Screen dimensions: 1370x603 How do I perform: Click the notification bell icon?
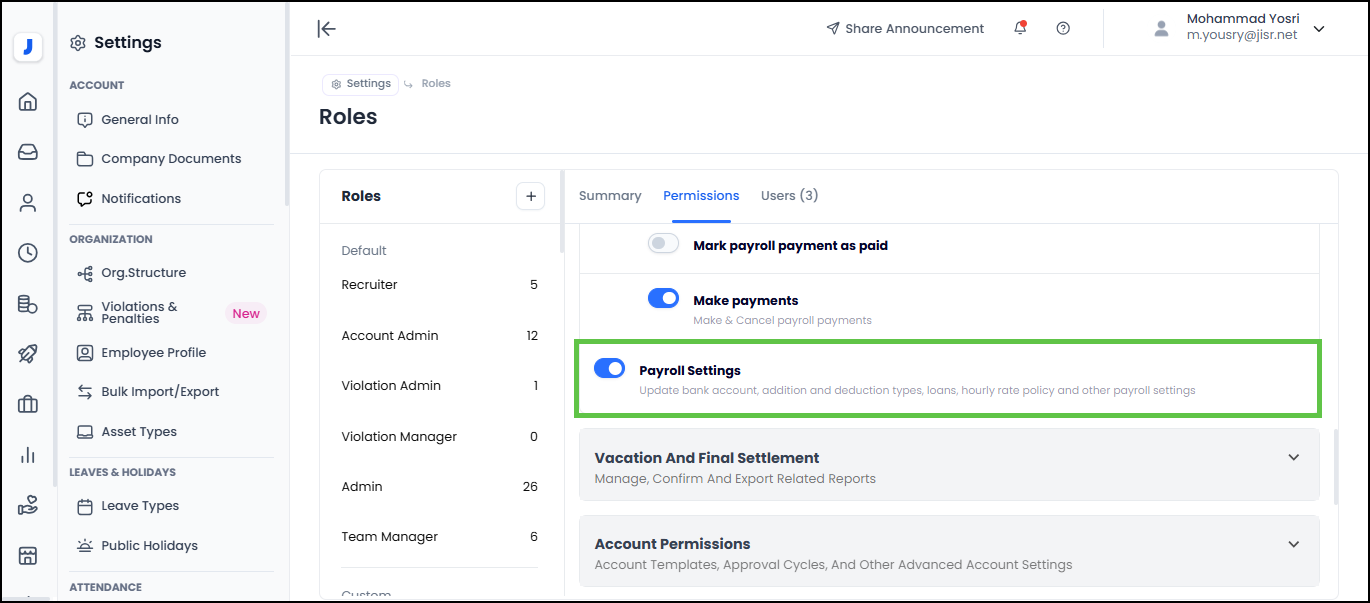(x=1020, y=28)
